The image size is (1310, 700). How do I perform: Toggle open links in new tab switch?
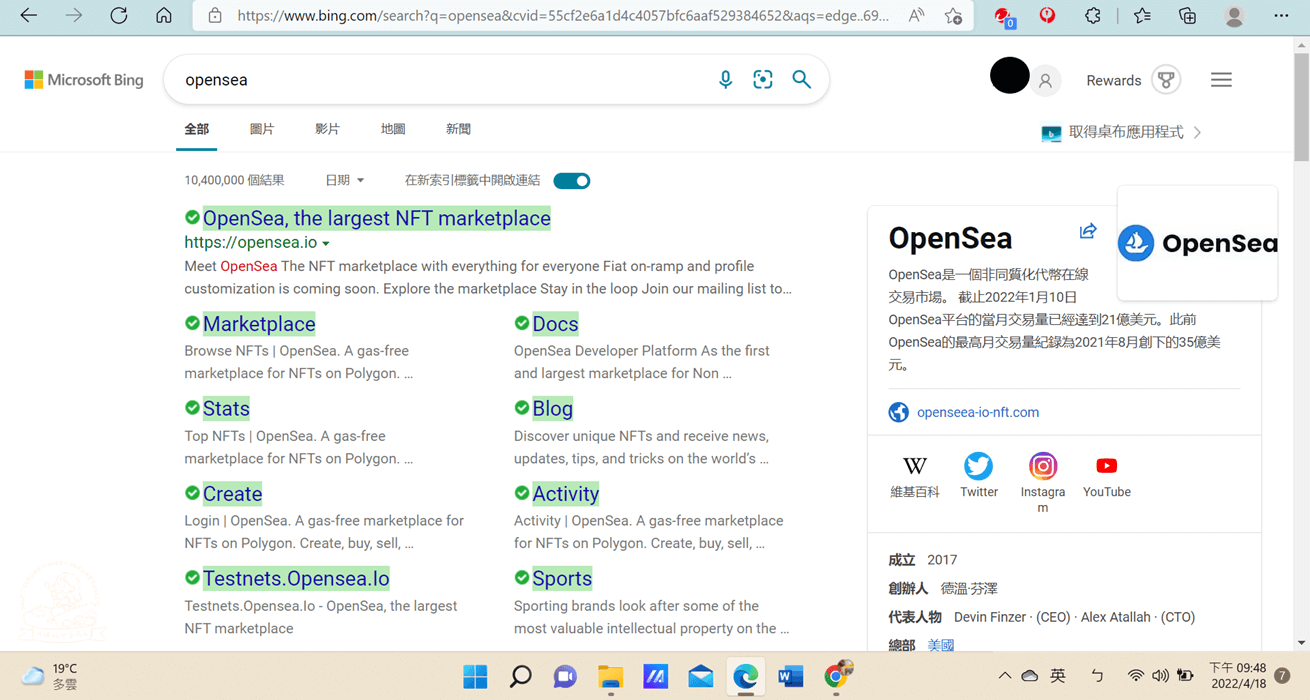point(572,181)
